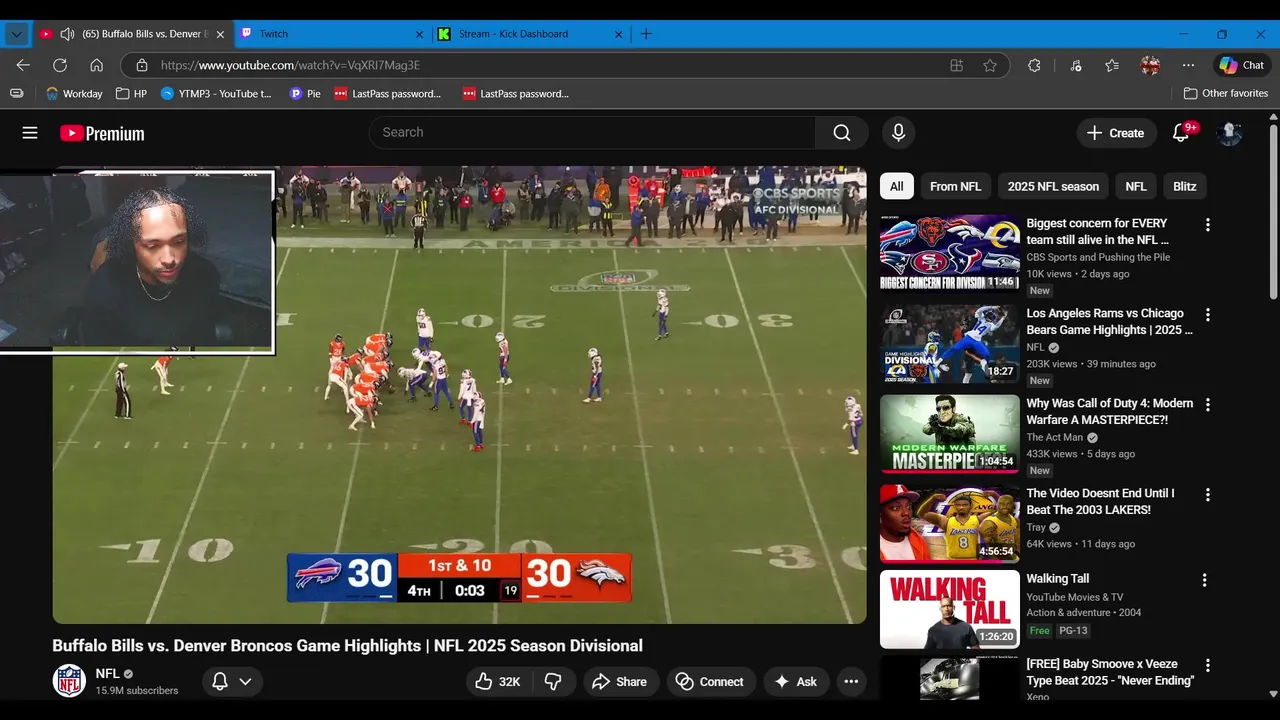1280x720 pixels.
Task: Open options for Walking Tall video
Action: pyautogui.click(x=1204, y=580)
